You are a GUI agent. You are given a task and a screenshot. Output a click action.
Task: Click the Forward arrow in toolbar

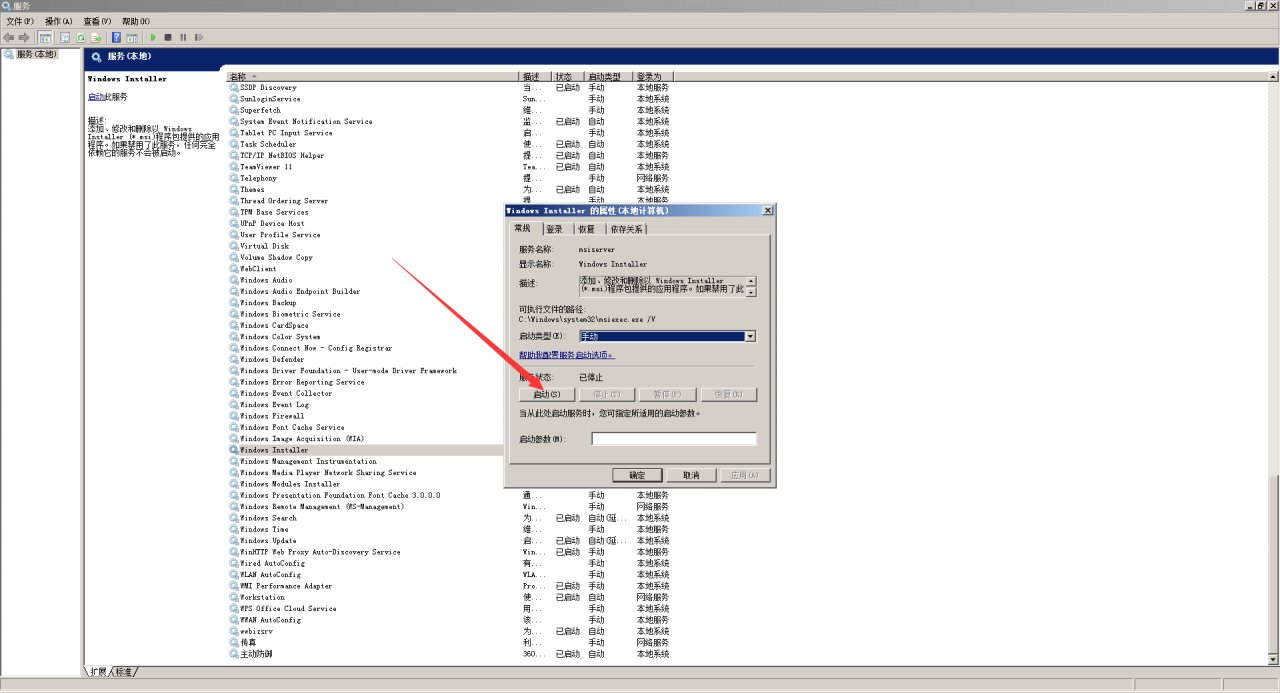[x=24, y=37]
